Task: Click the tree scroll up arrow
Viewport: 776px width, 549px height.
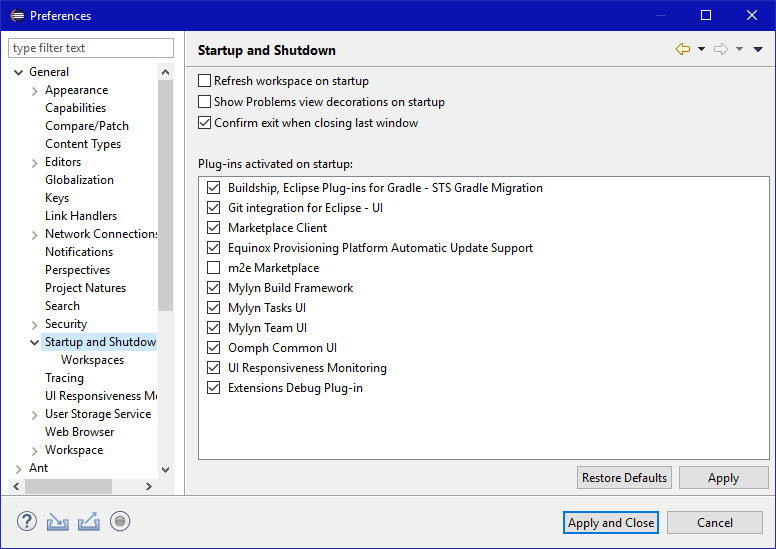Action: click(165, 72)
